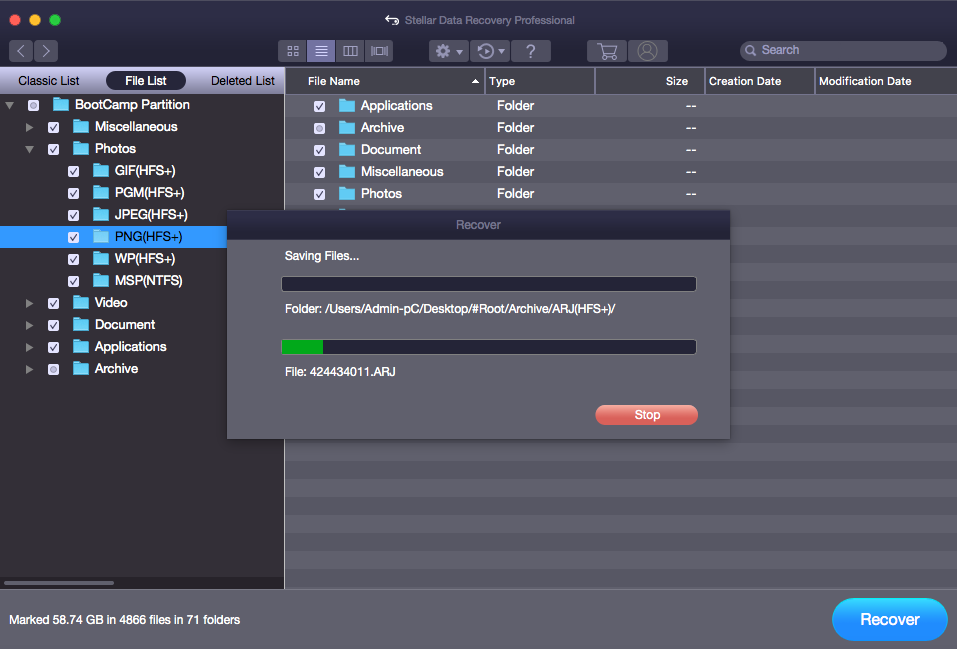
Task: Sort by the Type column header
Action: click(x=540, y=81)
